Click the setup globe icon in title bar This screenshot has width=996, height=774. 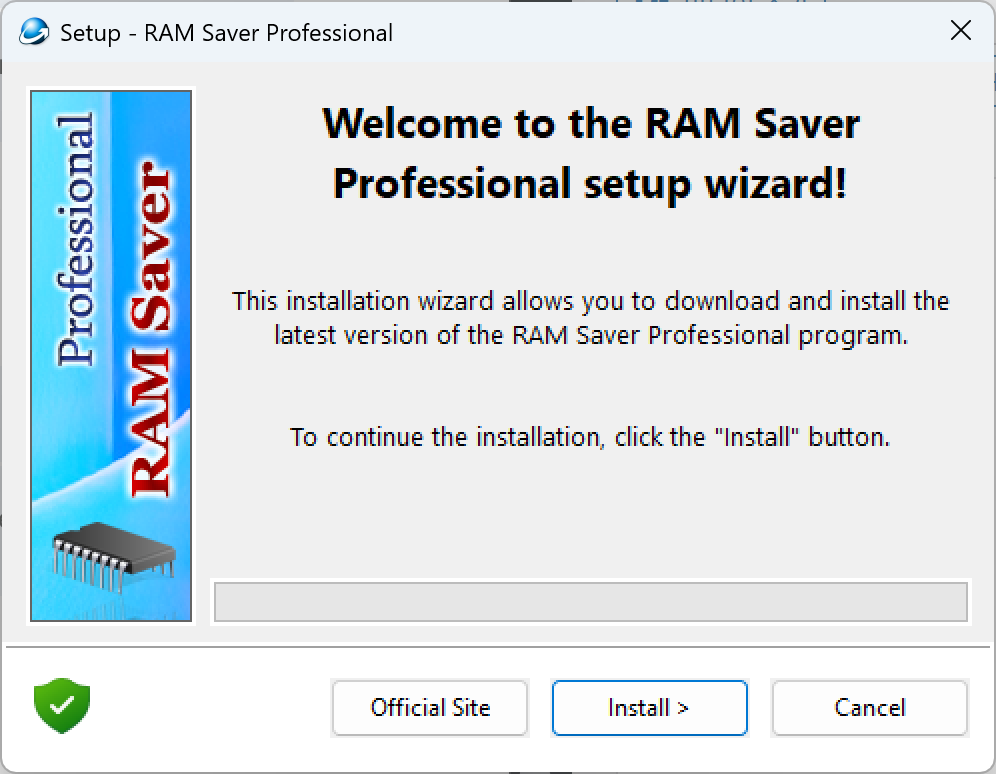coord(34,32)
